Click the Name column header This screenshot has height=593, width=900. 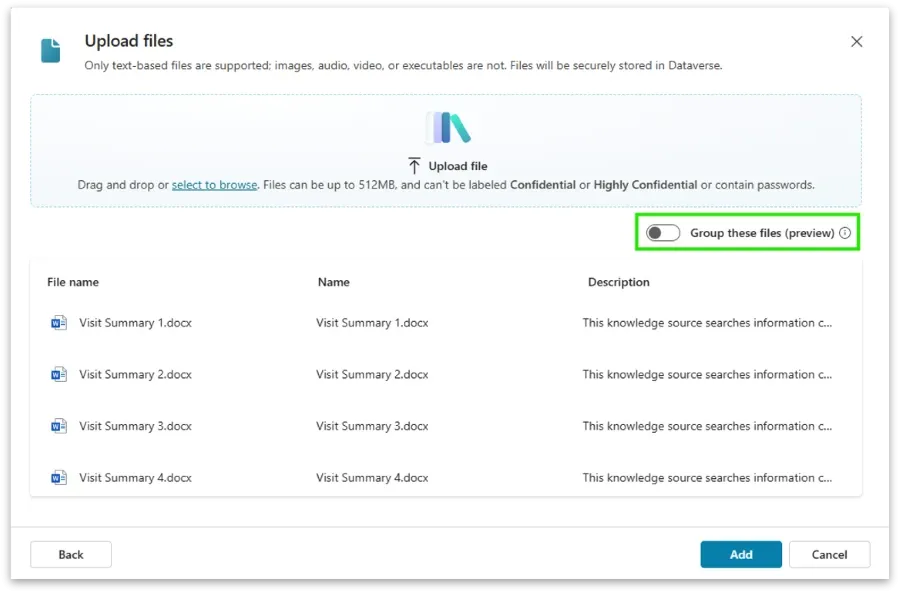pos(333,282)
